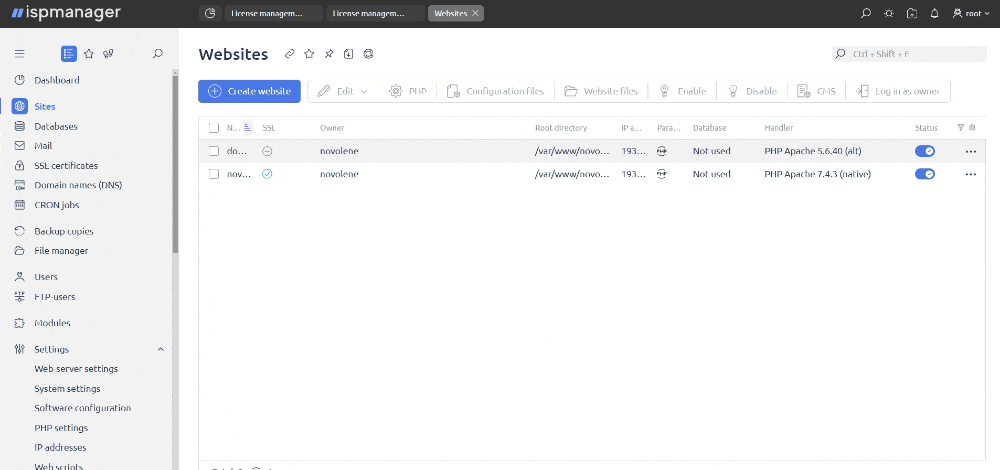
Task: Click the notifications bell icon
Action: click(x=934, y=13)
